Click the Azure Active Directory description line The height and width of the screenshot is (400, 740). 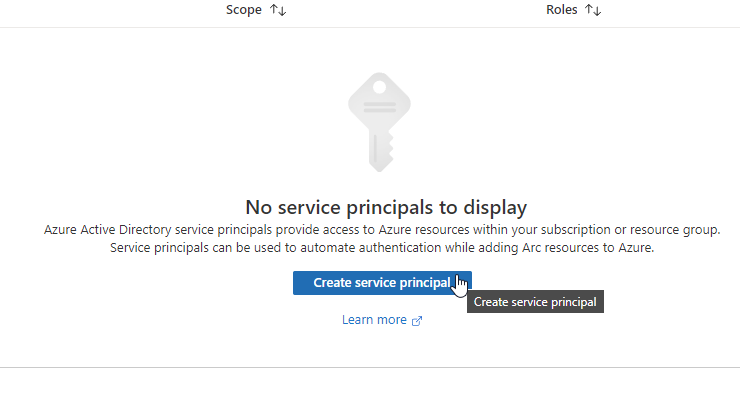382,230
